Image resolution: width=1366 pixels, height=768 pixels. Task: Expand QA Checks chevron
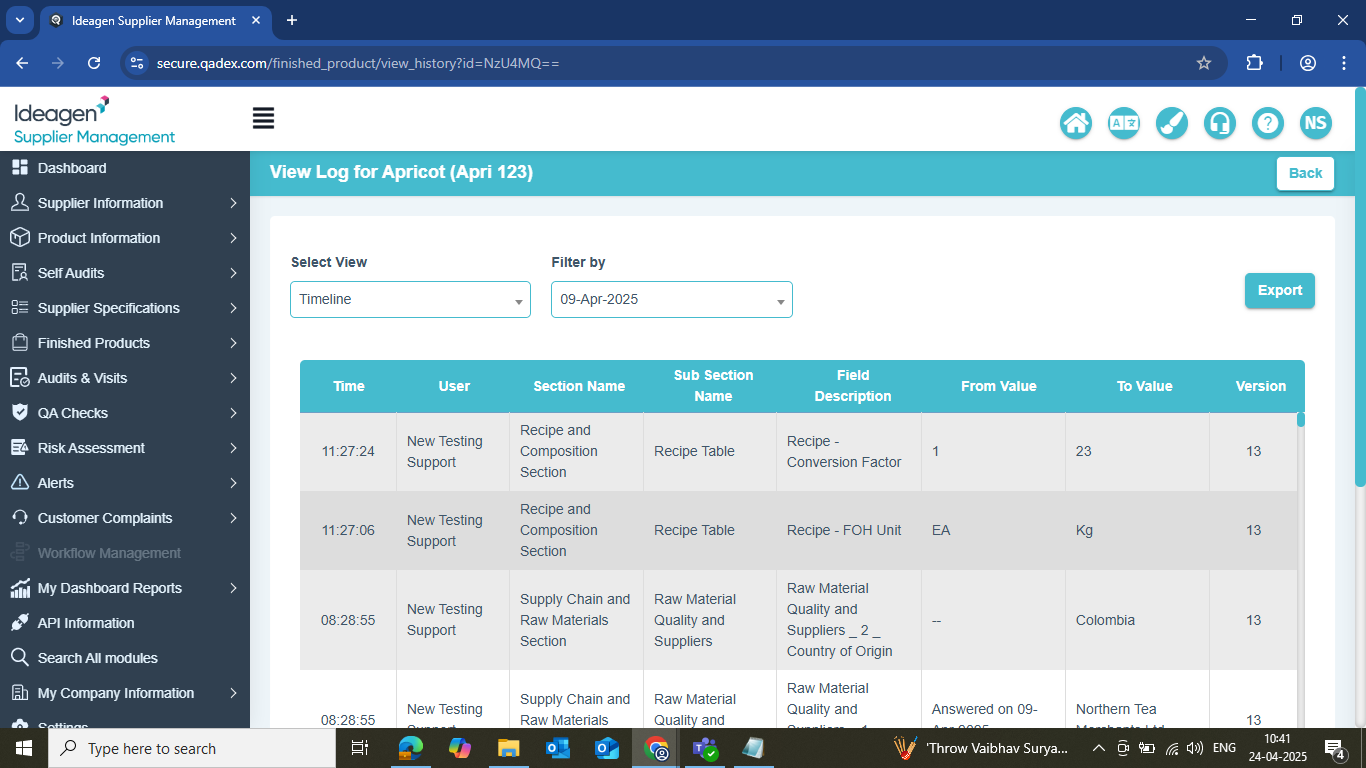(233, 413)
